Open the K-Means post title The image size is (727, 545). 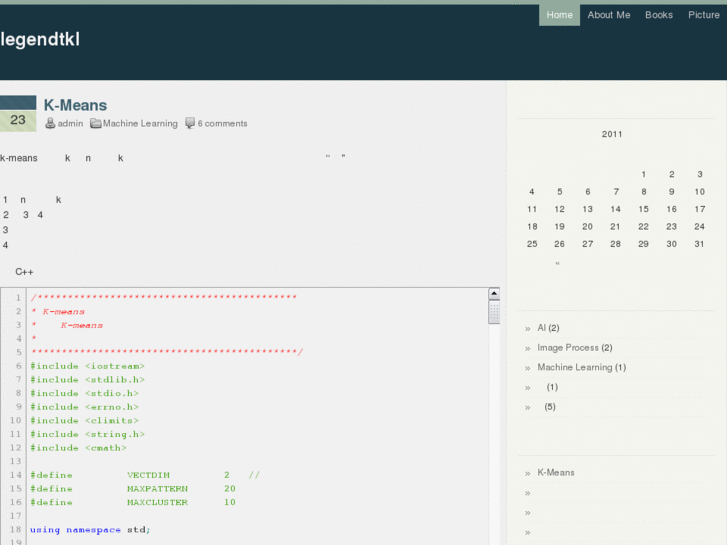[75, 105]
